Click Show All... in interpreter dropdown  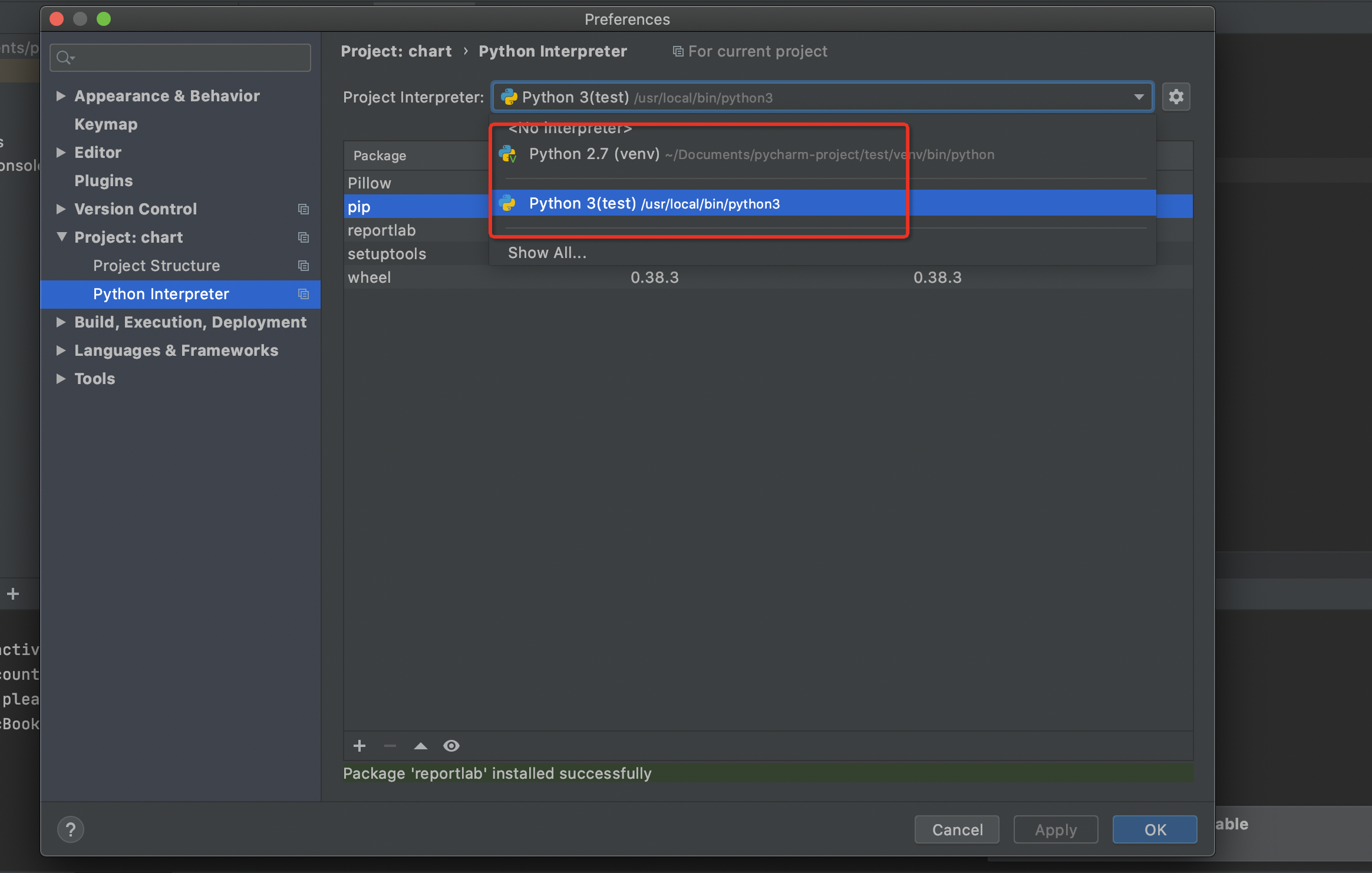tap(547, 253)
